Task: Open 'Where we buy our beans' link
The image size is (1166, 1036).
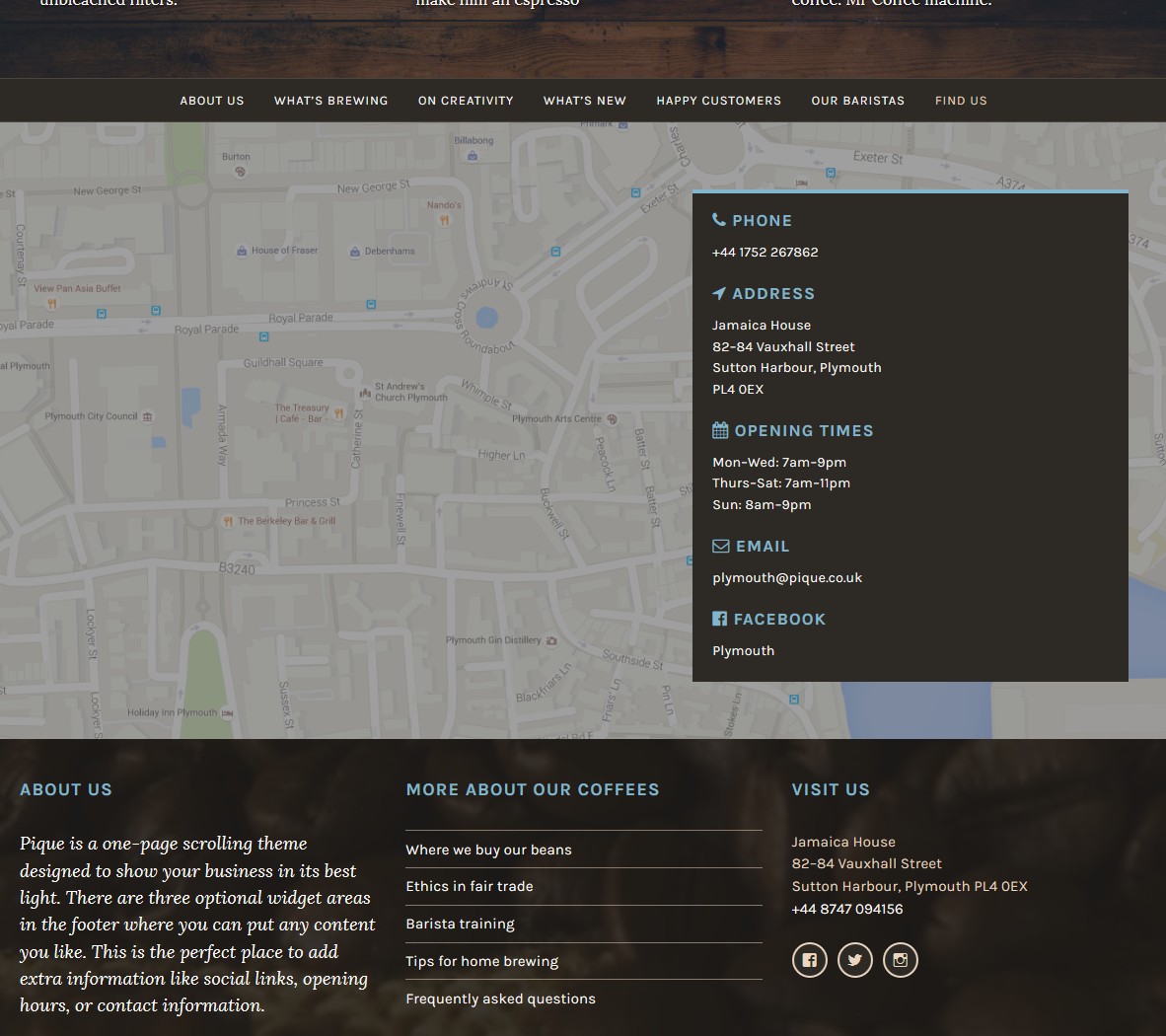Action: pyautogui.click(x=488, y=850)
